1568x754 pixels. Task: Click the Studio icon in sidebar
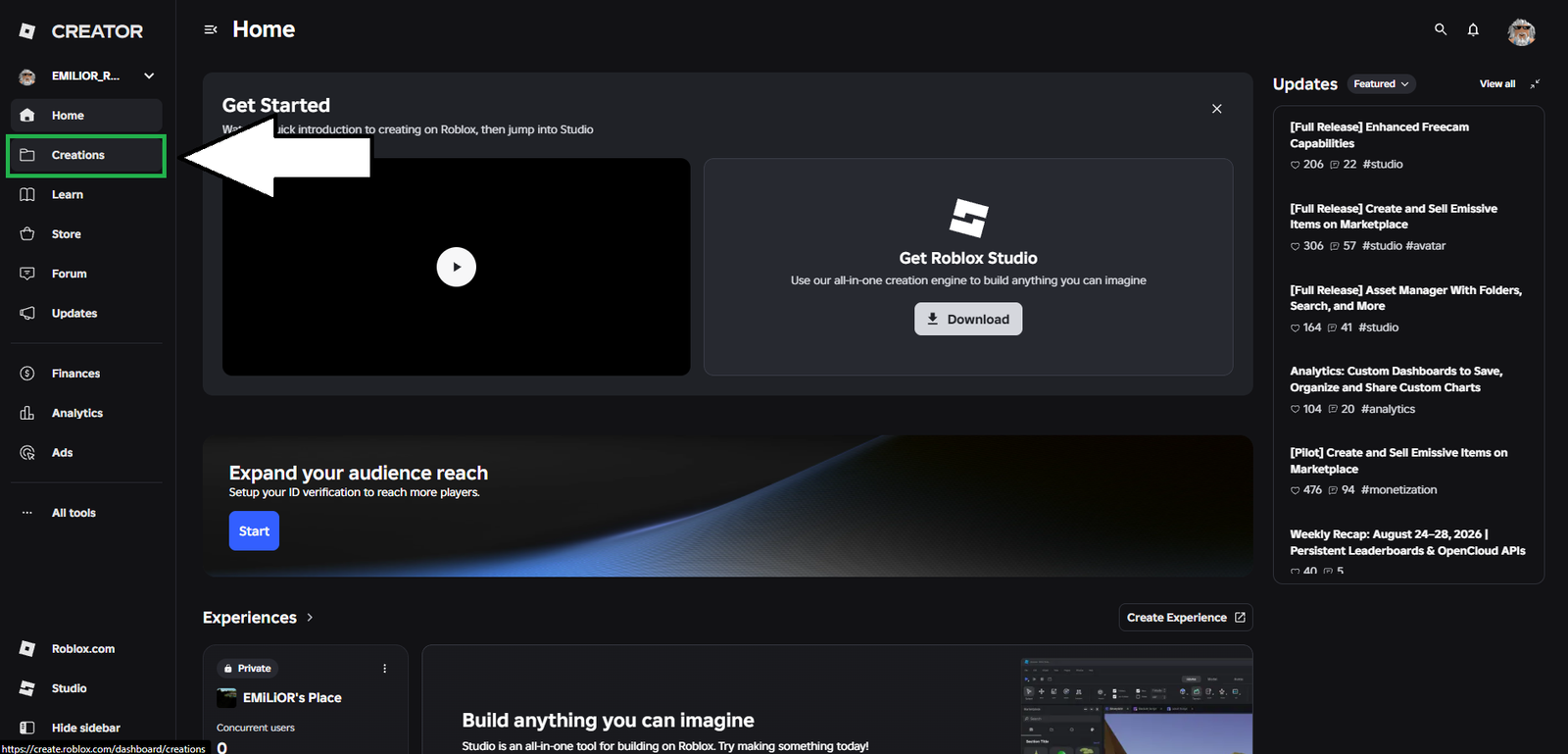pyautogui.click(x=27, y=688)
